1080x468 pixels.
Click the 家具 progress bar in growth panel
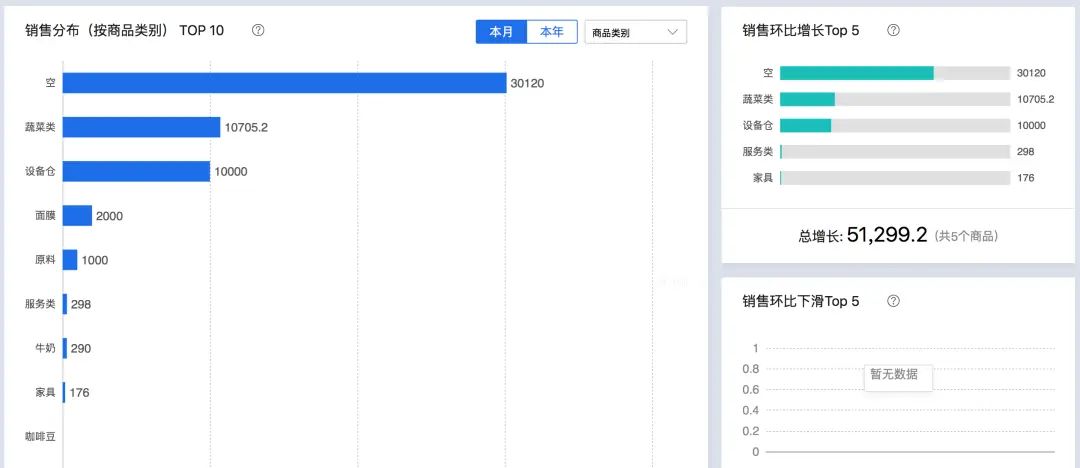(x=895, y=178)
